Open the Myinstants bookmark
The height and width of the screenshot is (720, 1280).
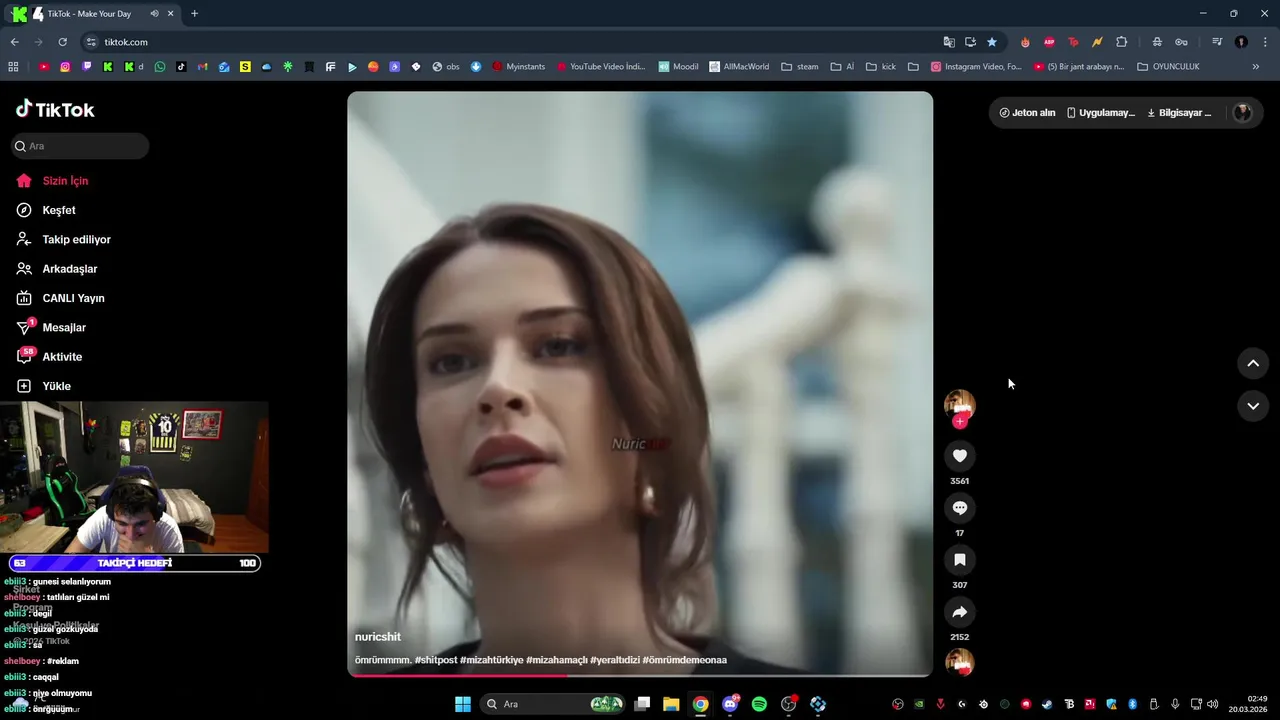point(518,67)
